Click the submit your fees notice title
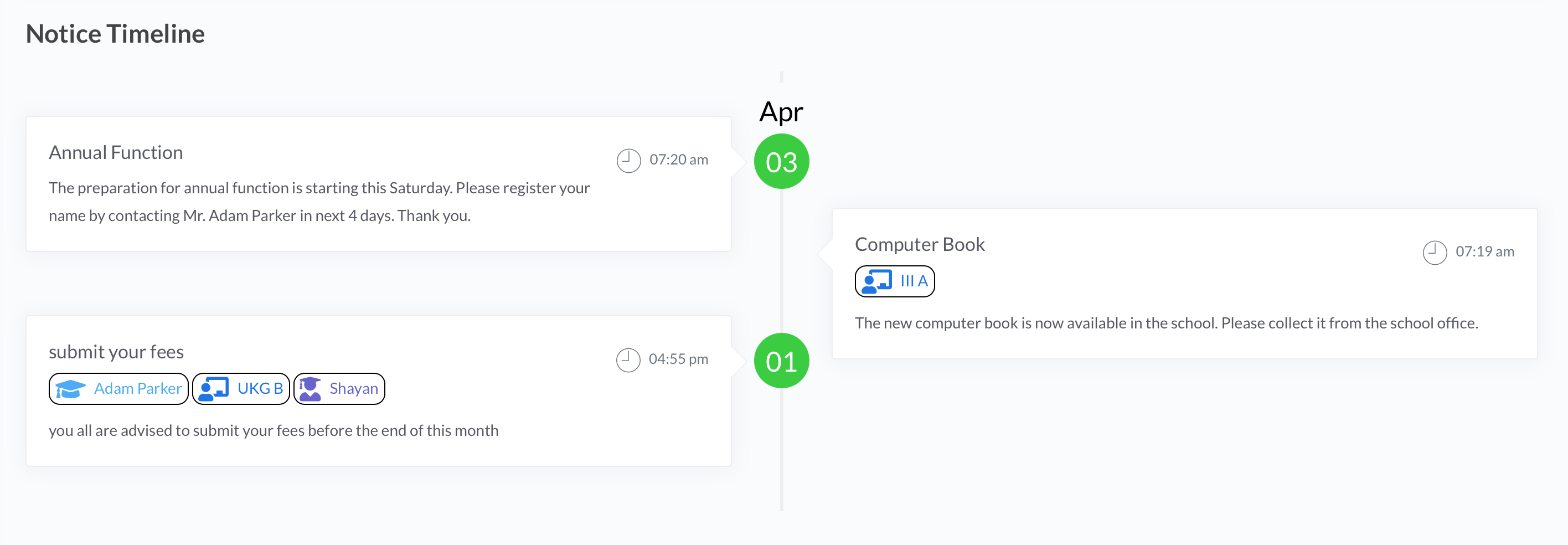Image resolution: width=1568 pixels, height=545 pixels. 116,352
